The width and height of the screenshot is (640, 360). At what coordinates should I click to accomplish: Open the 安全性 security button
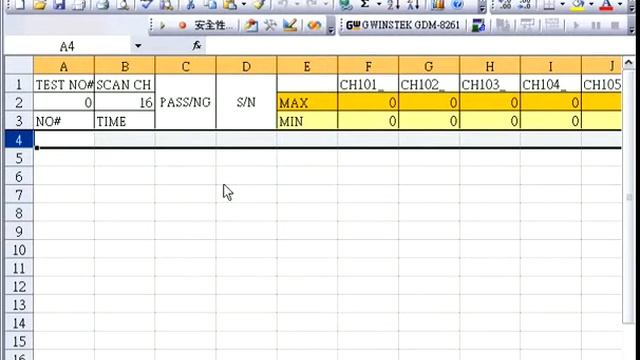[x=213, y=26]
